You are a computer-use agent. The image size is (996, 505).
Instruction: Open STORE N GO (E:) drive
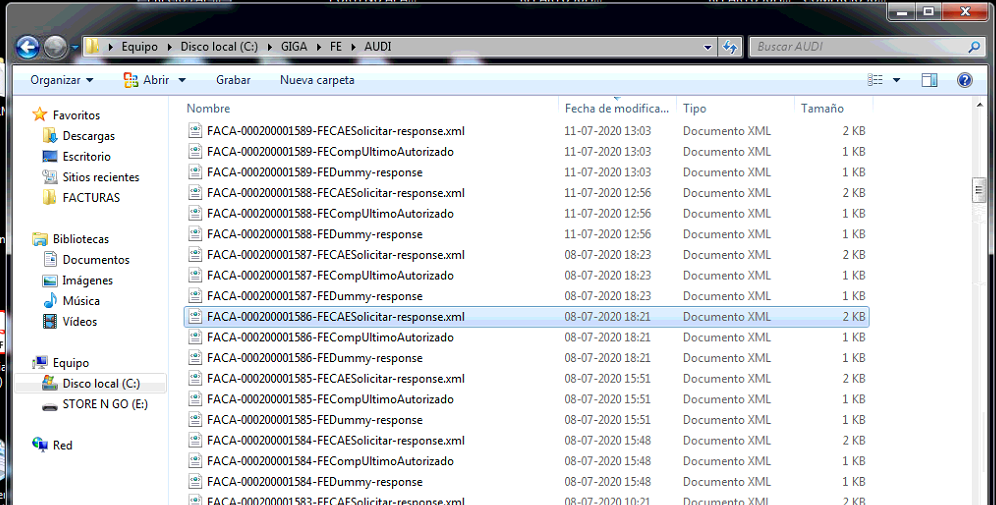pos(104,404)
